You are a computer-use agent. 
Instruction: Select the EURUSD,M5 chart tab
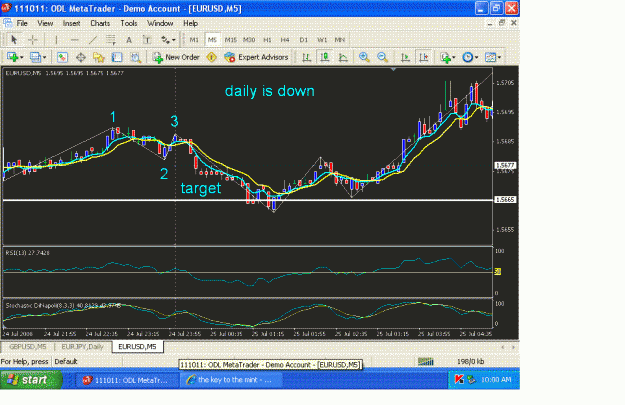click(x=137, y=347)
